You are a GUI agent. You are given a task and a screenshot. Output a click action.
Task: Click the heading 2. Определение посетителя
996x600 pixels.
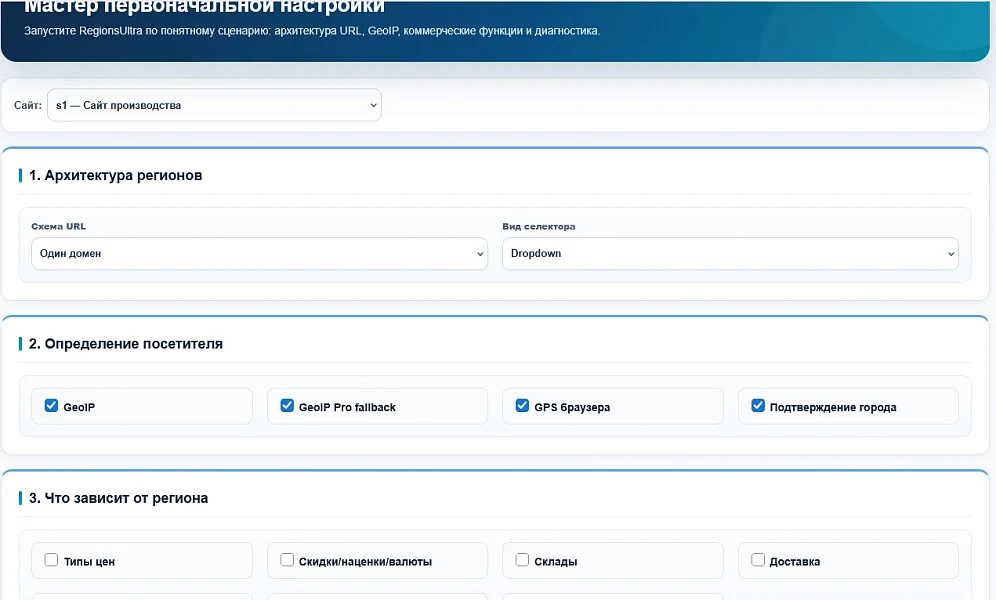click(126, 343)
